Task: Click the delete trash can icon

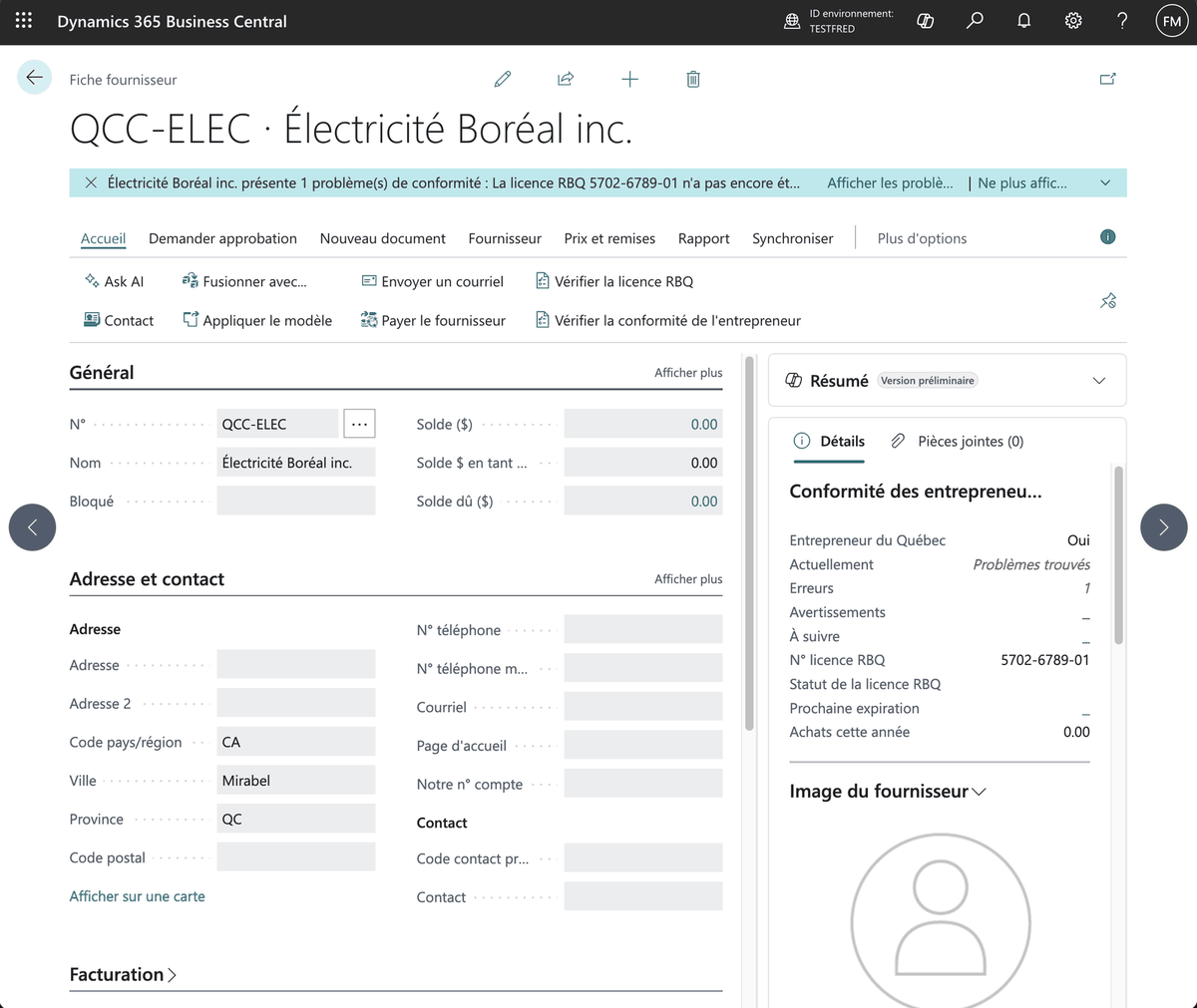Action: (693, 79)
